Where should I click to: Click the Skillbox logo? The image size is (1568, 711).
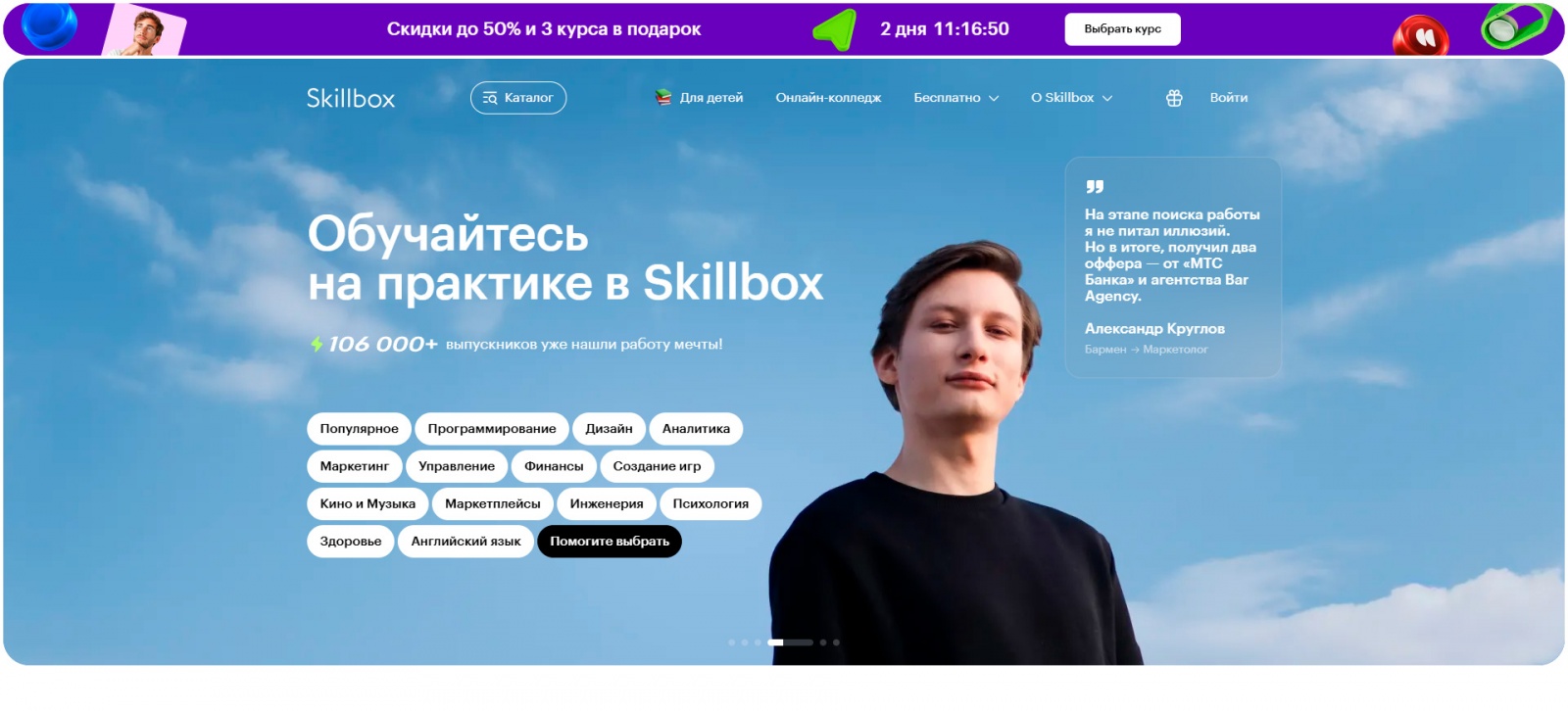click(x=351, y=98)
